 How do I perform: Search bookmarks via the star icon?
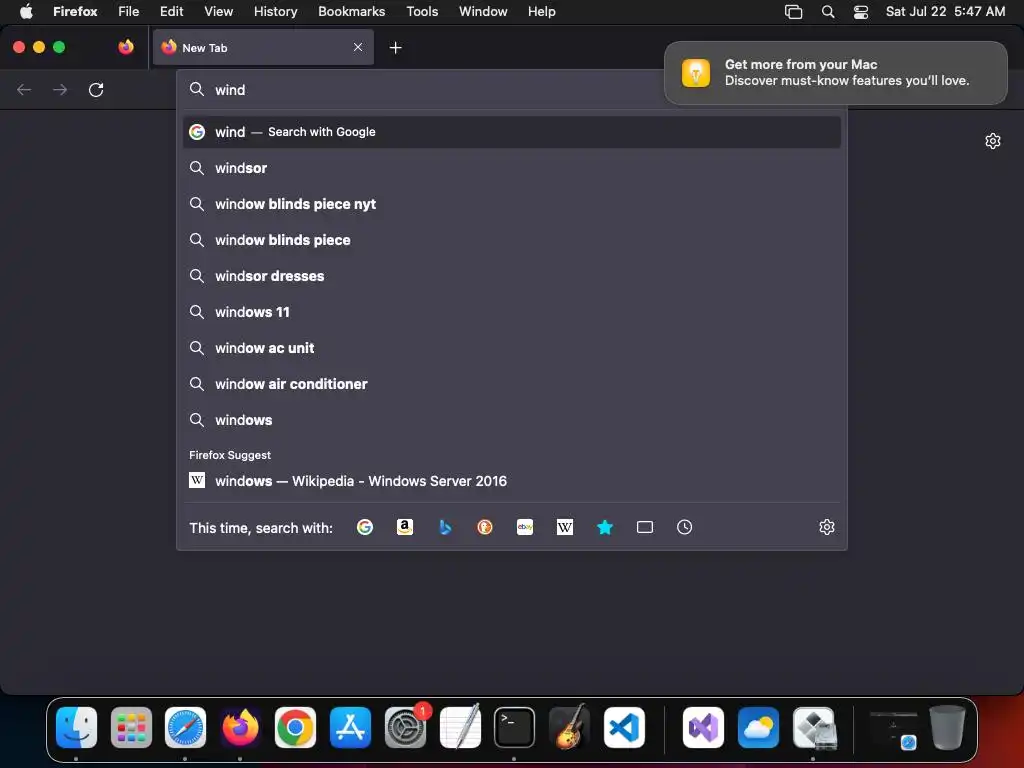click(605, 527)
